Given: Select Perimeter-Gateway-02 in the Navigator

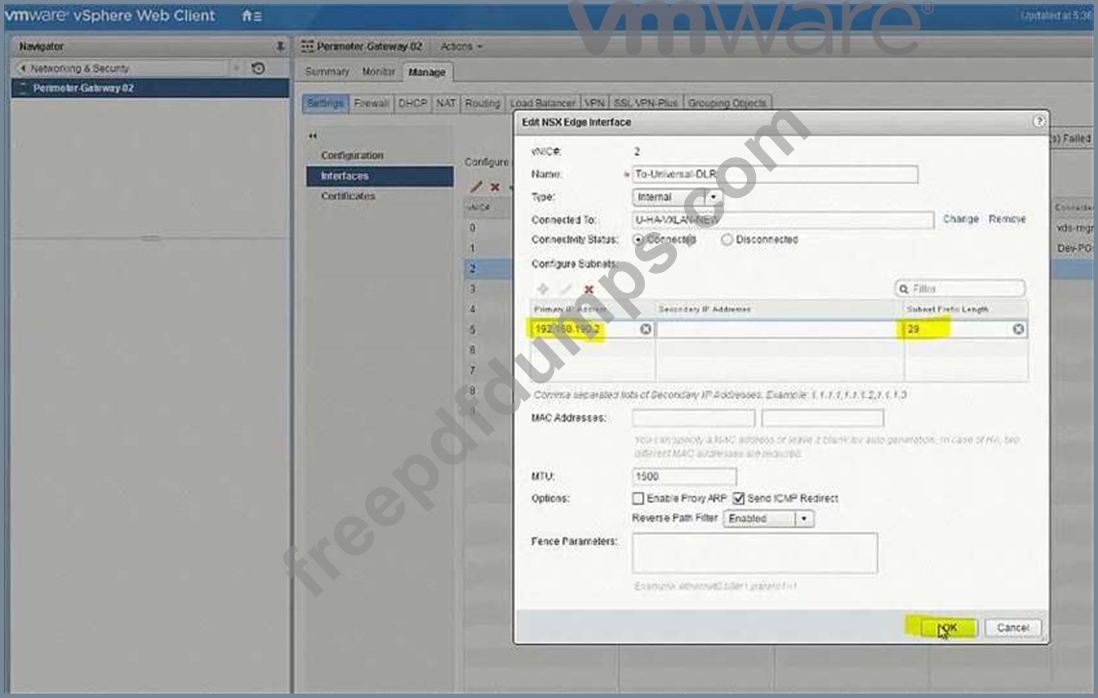Looking at the screenshot, I should [x=150, y=88].
